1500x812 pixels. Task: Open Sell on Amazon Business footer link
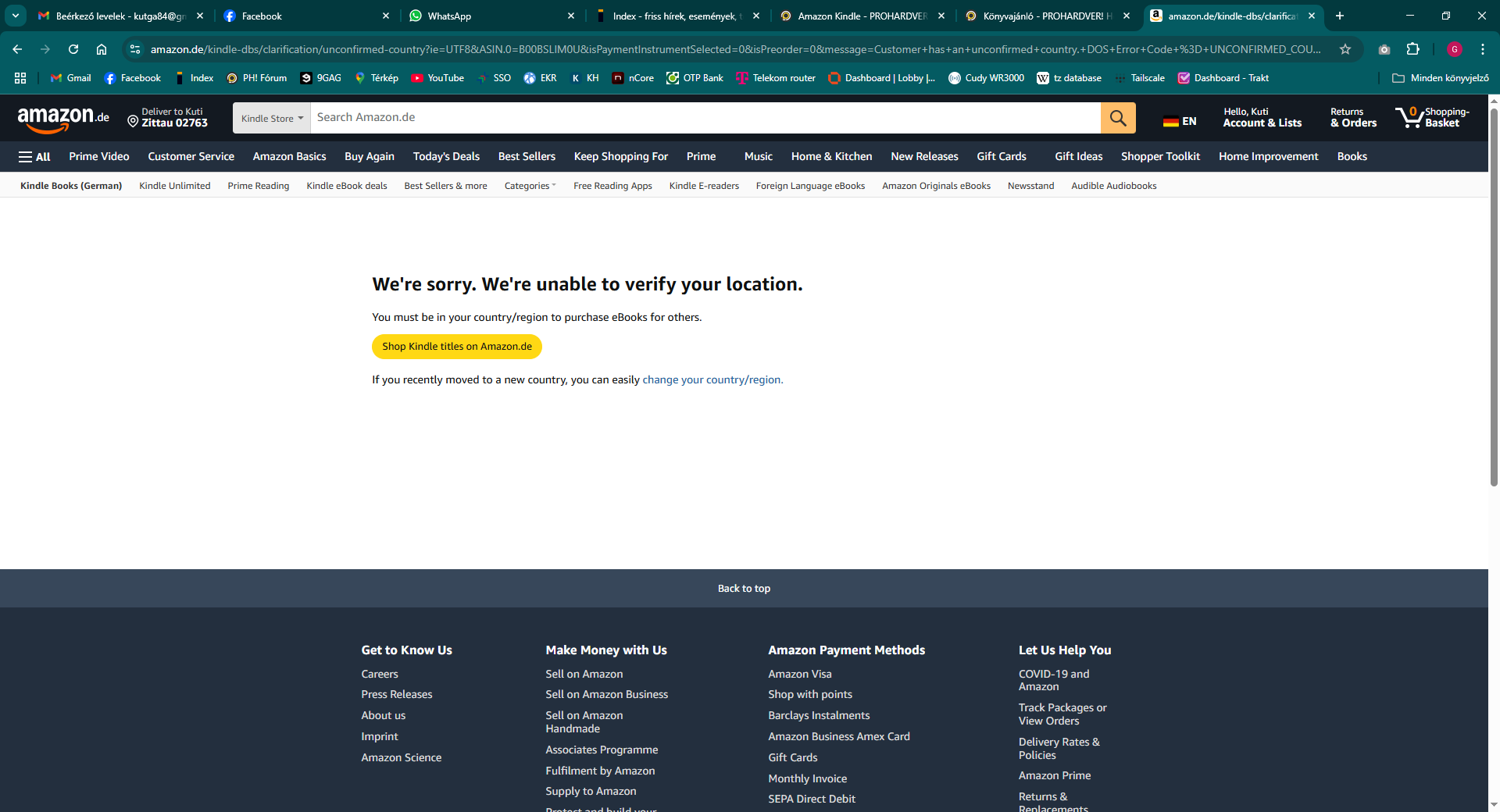(x=606, y=695)
